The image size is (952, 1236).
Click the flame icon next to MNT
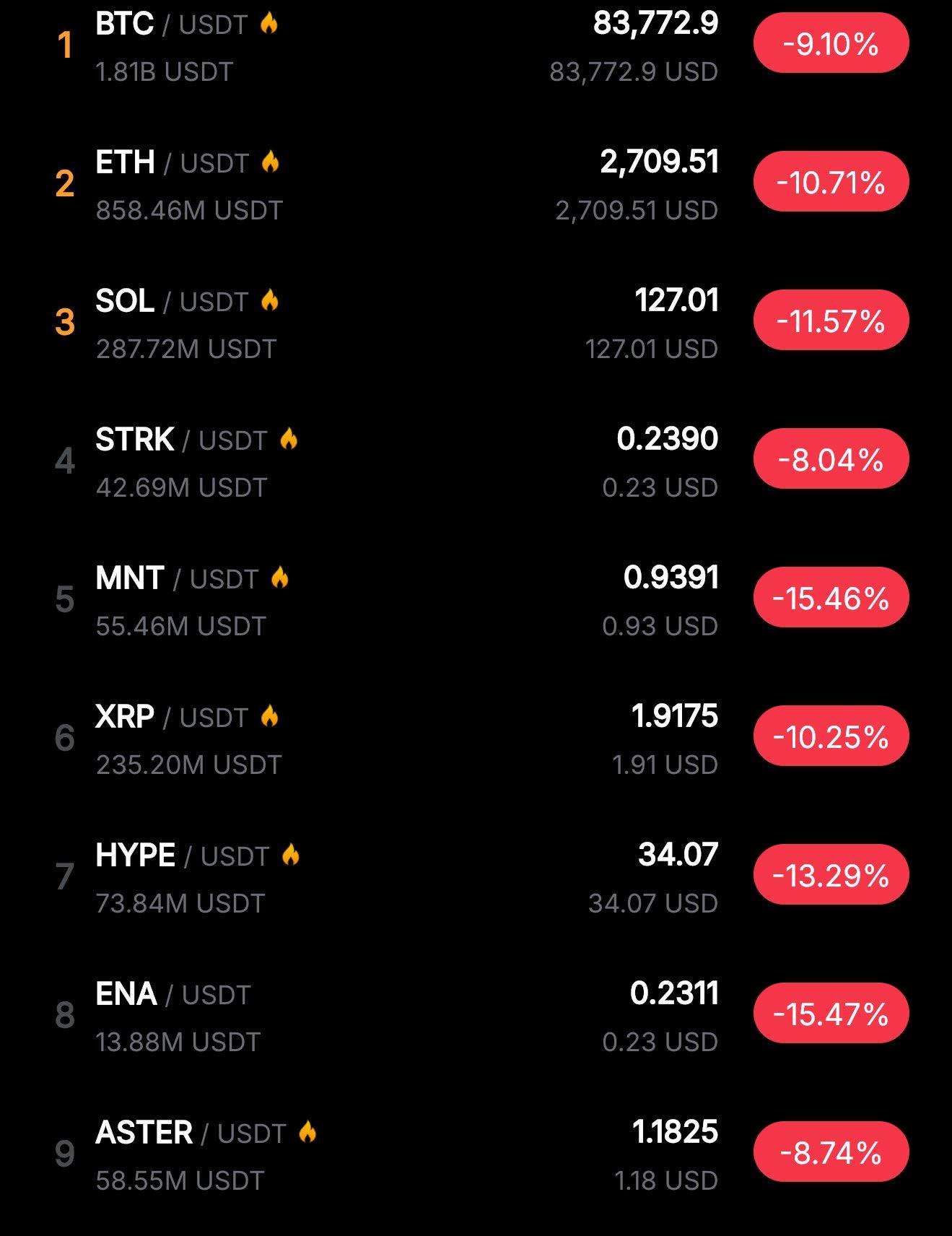280,578
